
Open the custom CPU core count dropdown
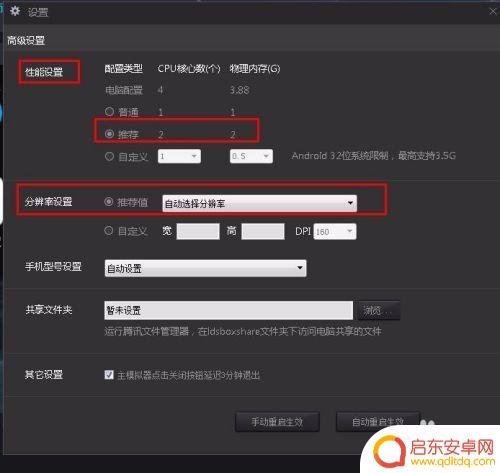(179, 156)
